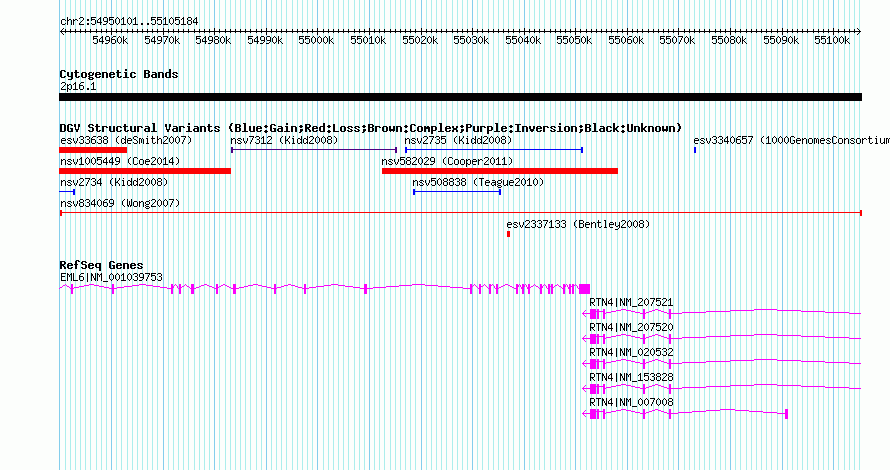Image resolution: width=890 pixels, height=470 pixels.
Task: Click the esv3340657 variant label
Action: [x=791, y=140]
